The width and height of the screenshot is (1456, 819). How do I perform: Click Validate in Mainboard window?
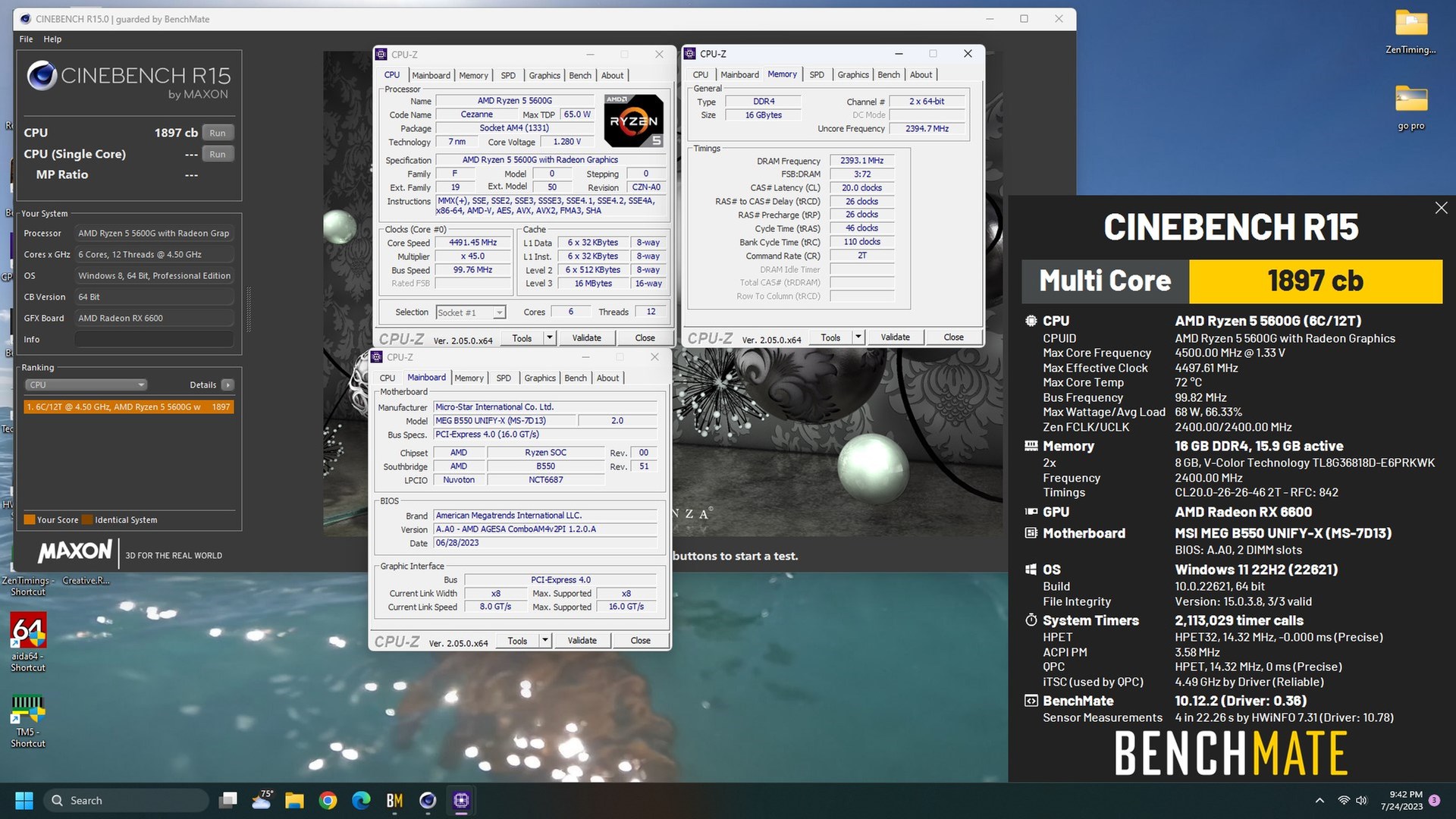[x=582, y=640]
